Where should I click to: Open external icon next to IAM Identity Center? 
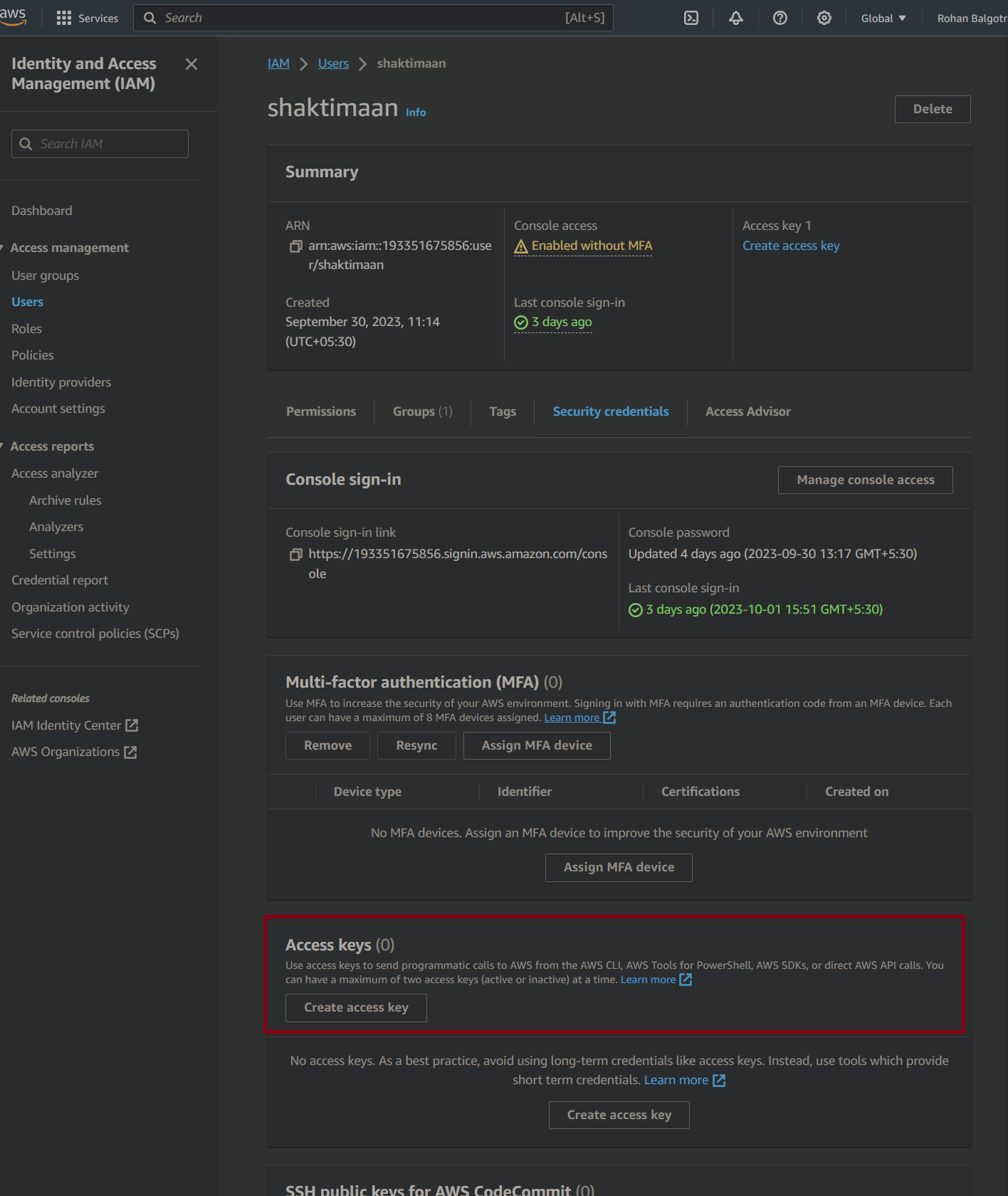tap(132, 725)
